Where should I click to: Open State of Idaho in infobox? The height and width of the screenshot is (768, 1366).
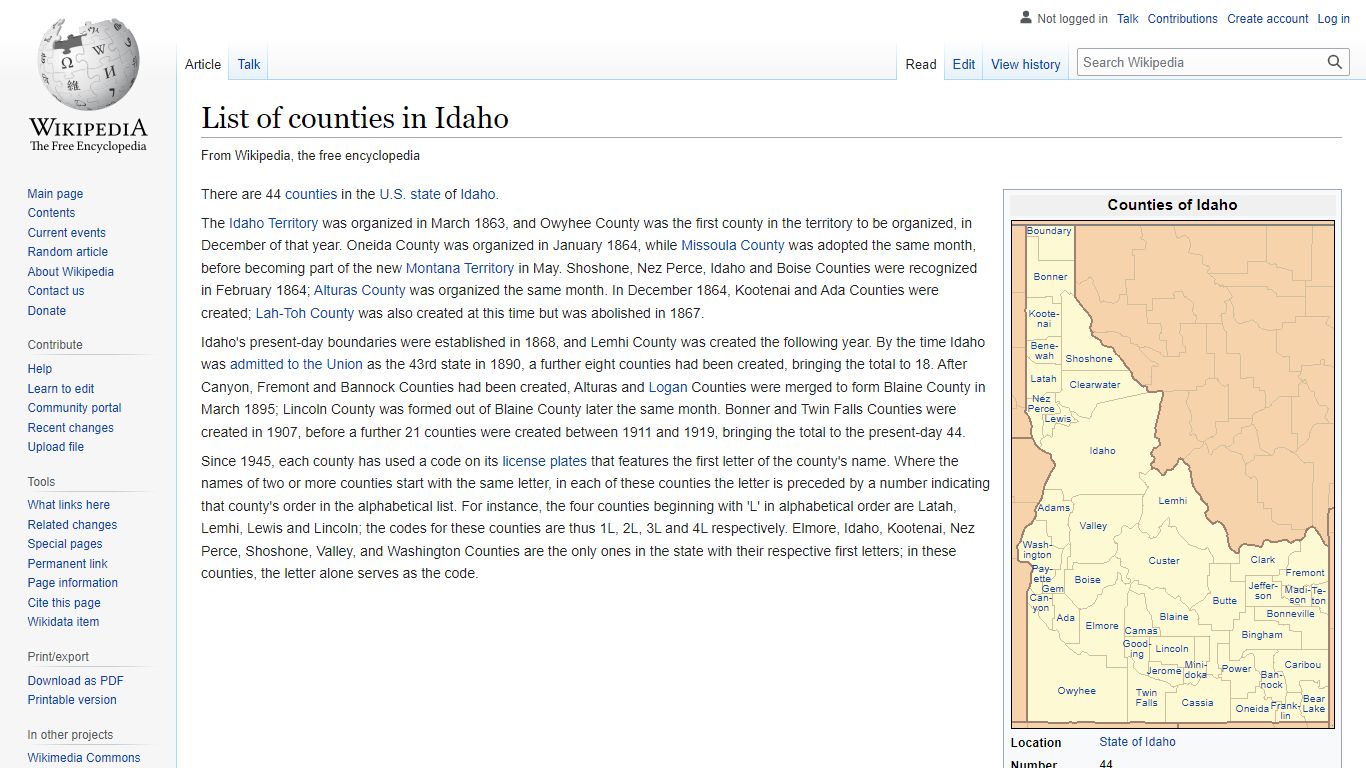pyautogui.click(x=1137, y=742)
